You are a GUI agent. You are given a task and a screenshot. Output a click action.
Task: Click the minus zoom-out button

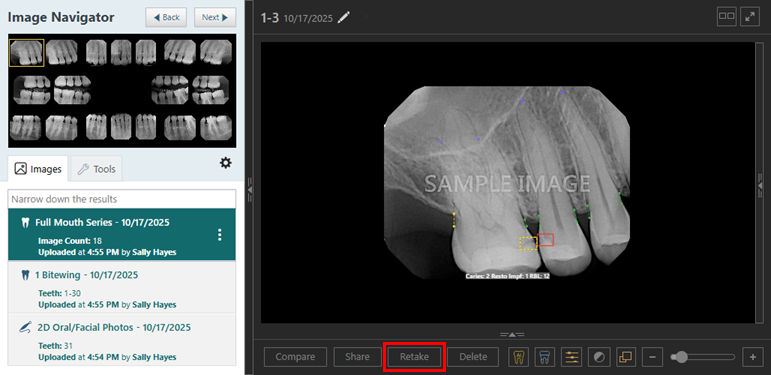coord(652,357)
